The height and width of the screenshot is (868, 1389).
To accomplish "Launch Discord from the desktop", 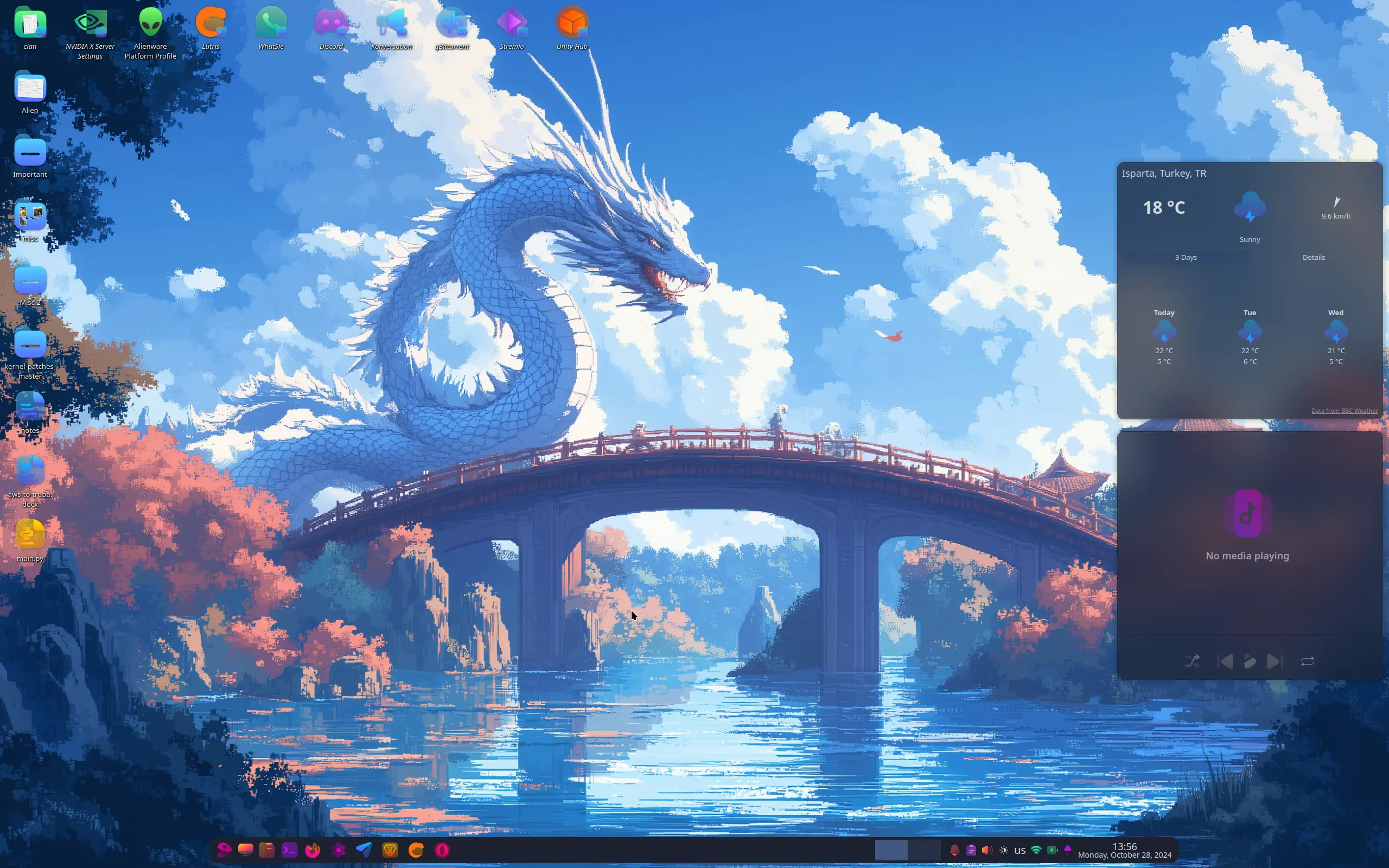I will click(x=331, y=28).
